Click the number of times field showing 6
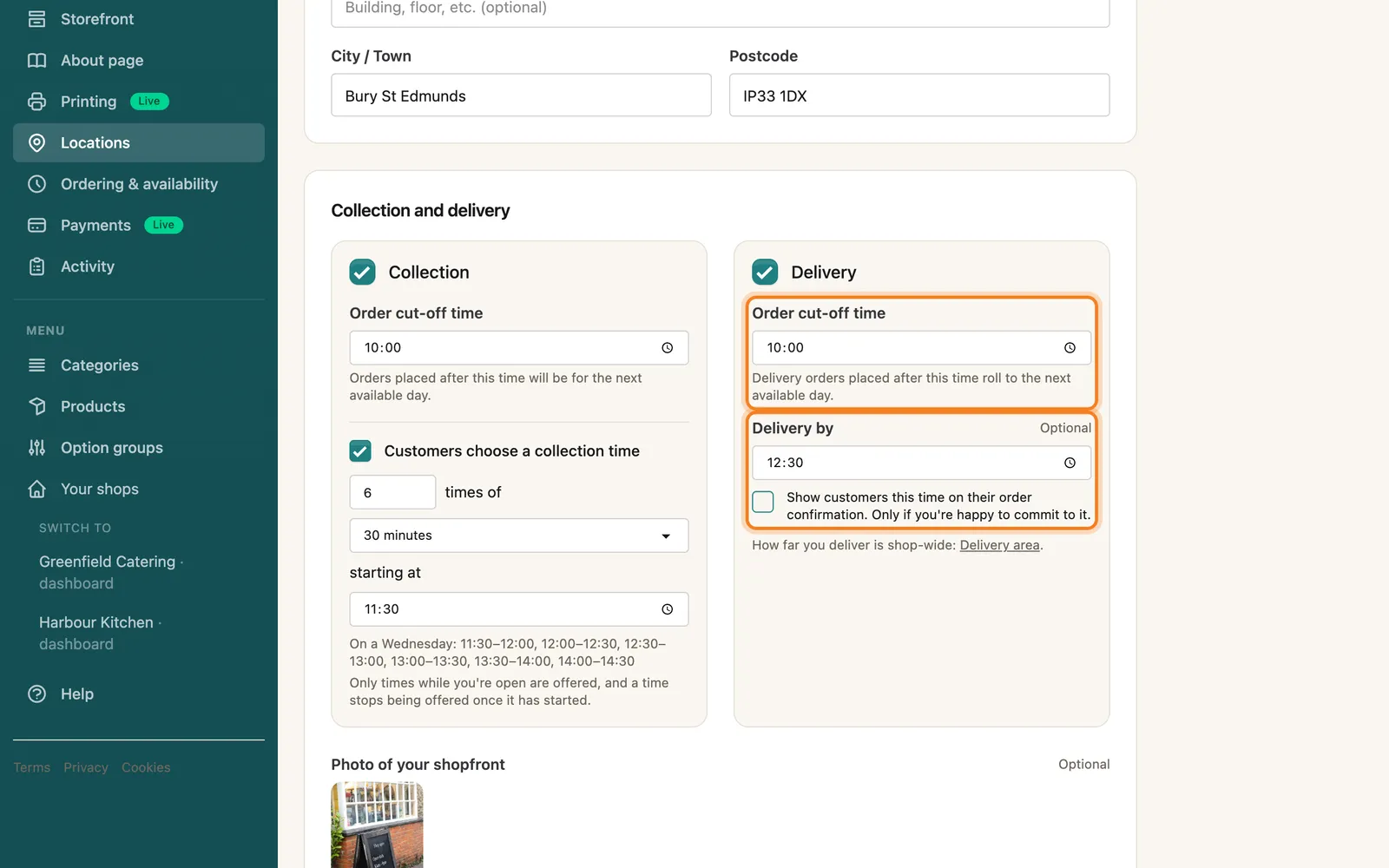Screen dimensions: 1389x868 (392, 492)
